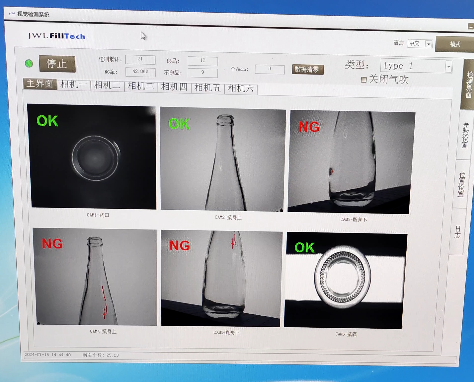Switch to the 主界面 tab
474x382 pixels.
pos(40,84)
